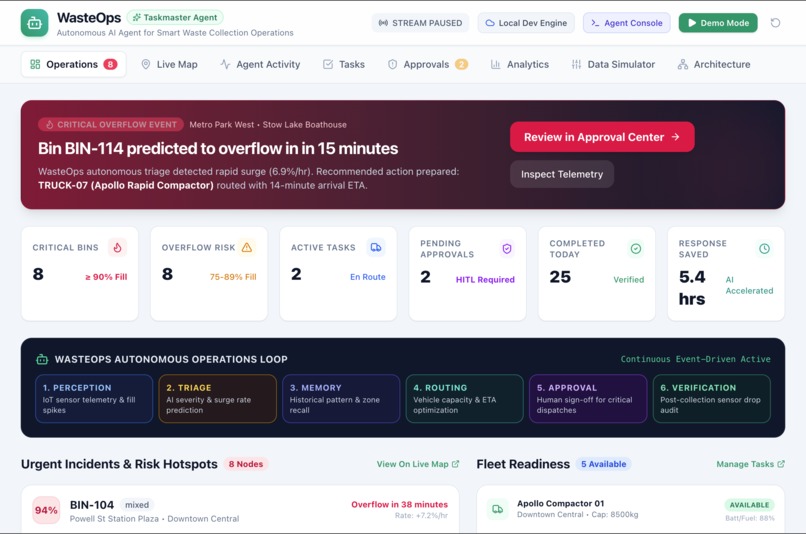The height and width of the screenshot is (534, 806).
Task: Select the 4. Routing loop stage
Action: point(465,399)
